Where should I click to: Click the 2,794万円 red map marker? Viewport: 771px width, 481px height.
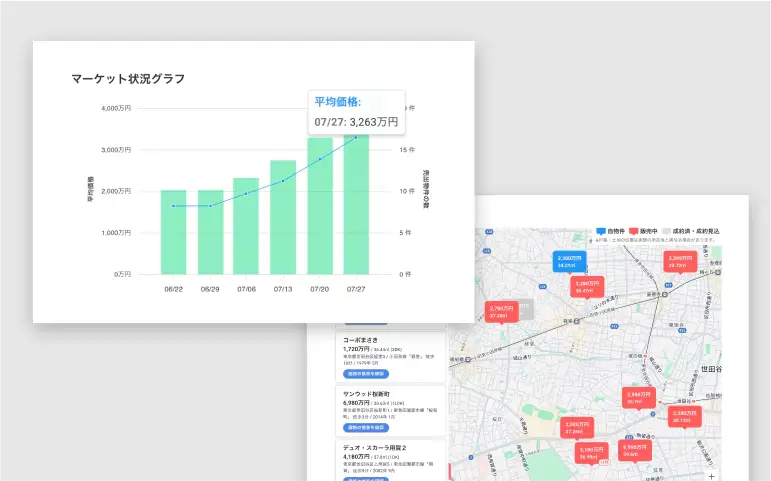[x=502, y=312]
